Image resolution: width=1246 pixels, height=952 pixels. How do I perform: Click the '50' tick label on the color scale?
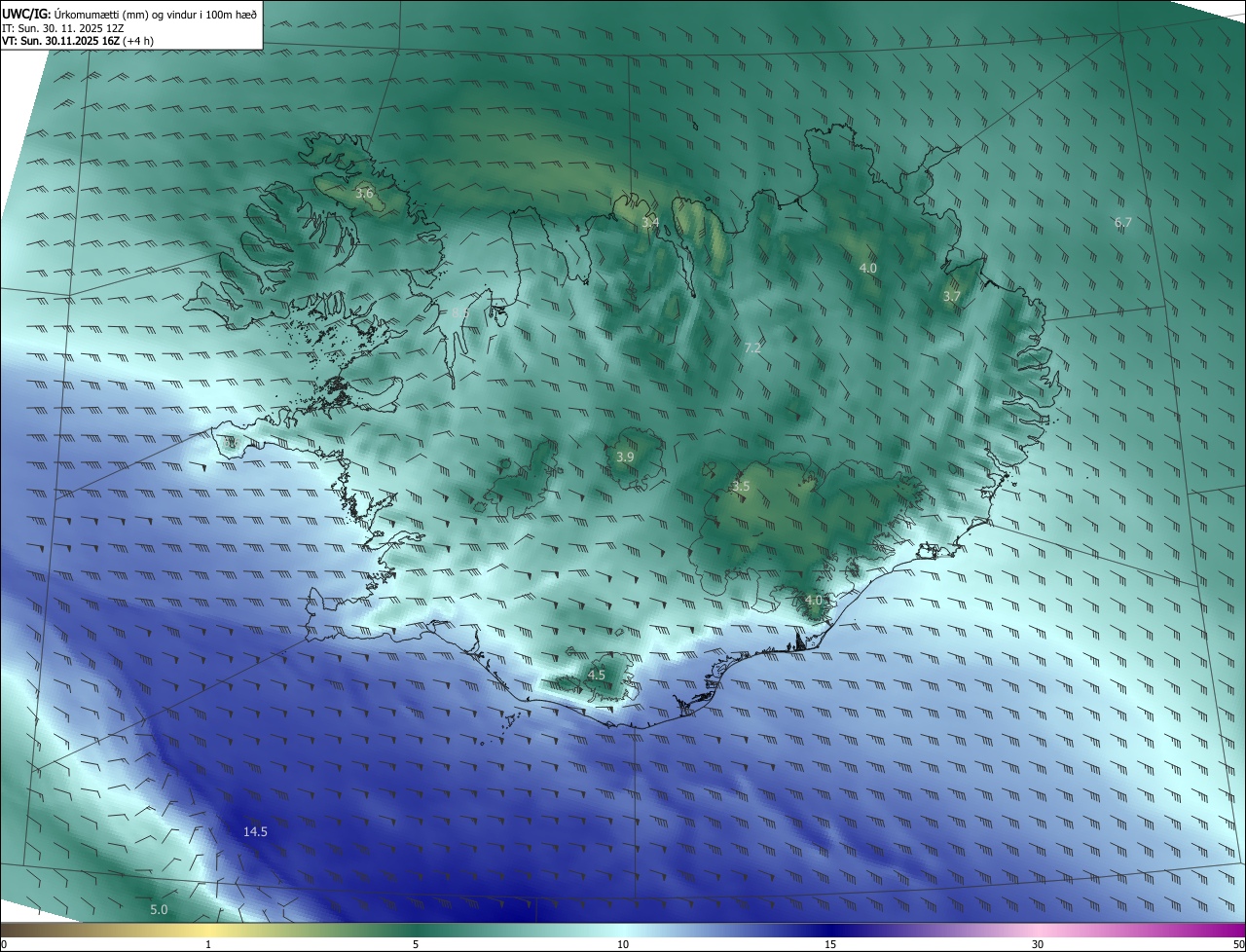[x=1238, y=944]
